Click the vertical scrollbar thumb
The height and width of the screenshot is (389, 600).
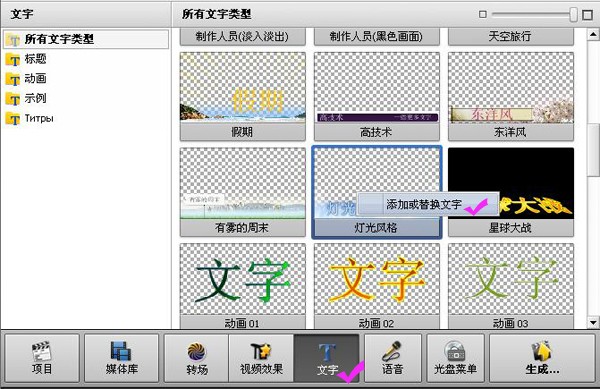[594, 150]
